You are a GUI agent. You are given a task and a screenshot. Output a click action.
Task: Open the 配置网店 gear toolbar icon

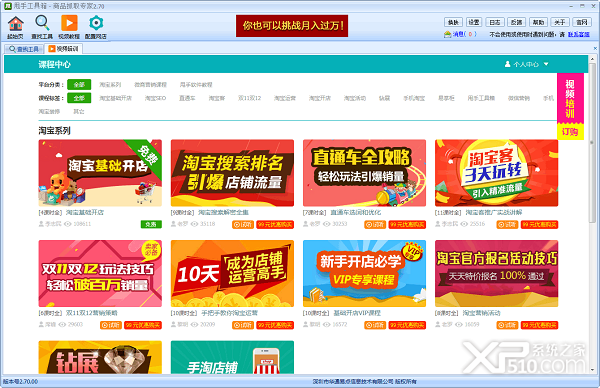[96, 27]
